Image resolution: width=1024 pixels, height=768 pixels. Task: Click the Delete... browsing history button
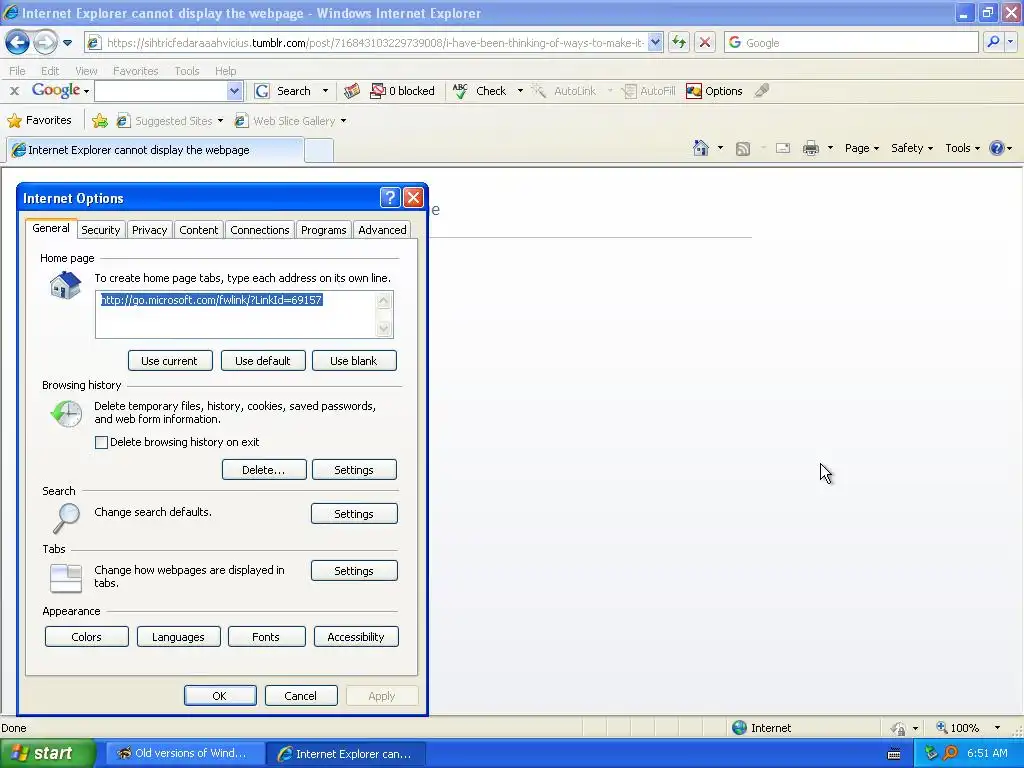264,470
